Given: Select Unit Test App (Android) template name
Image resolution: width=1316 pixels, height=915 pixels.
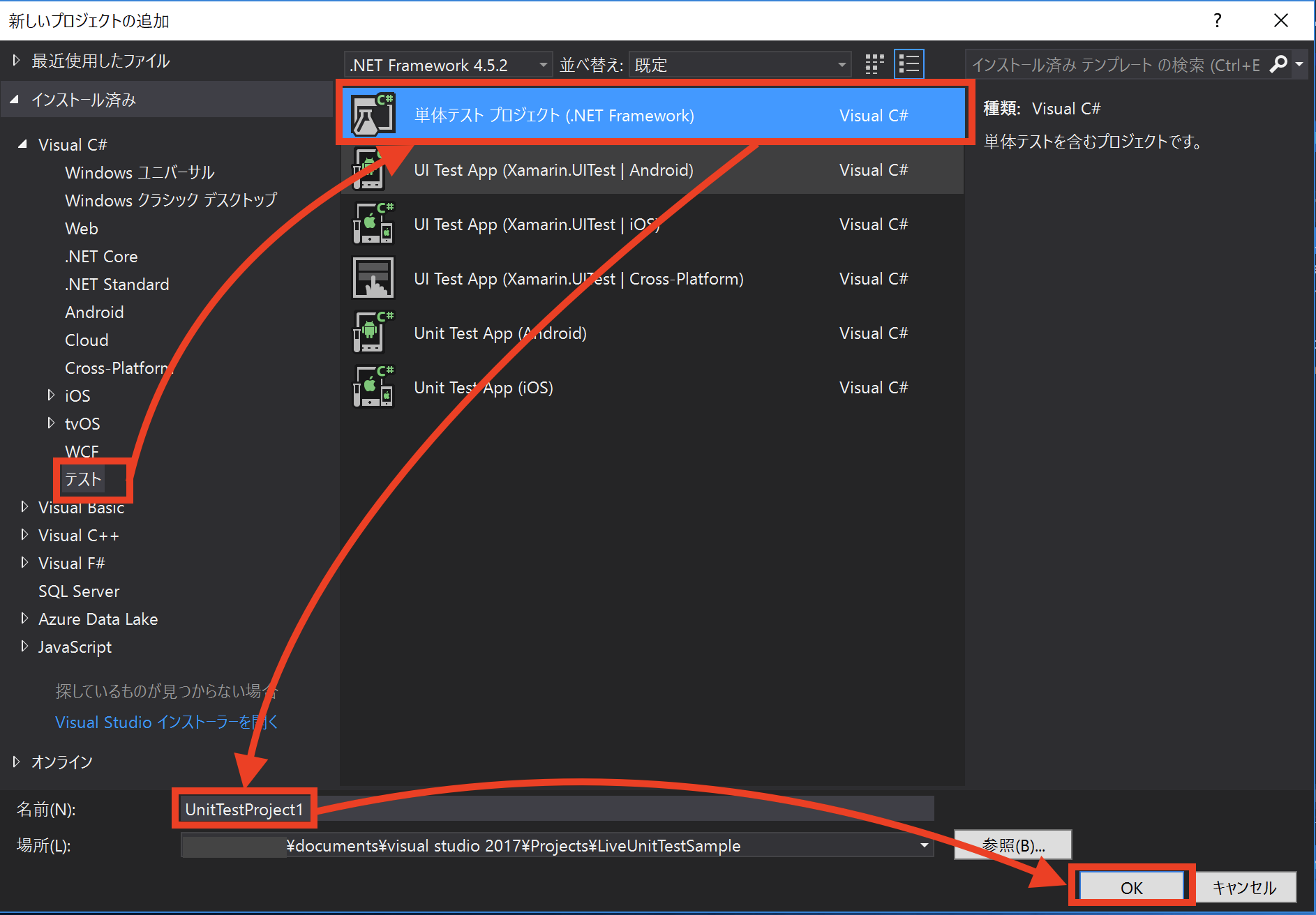Looking at the screenshot, I should click(500, 333).
